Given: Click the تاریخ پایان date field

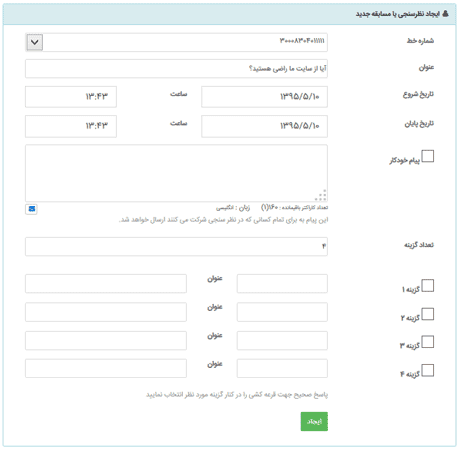Looking at the screenshot, I should click(264, 126).
